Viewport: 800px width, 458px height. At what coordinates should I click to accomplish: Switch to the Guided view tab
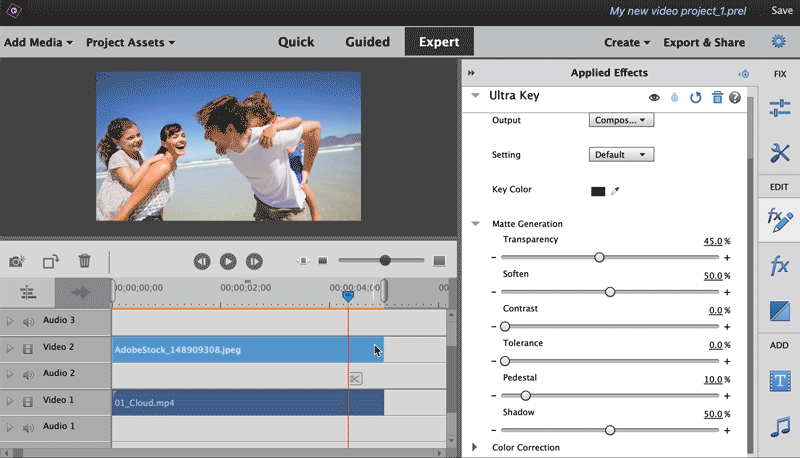point(367,42)
